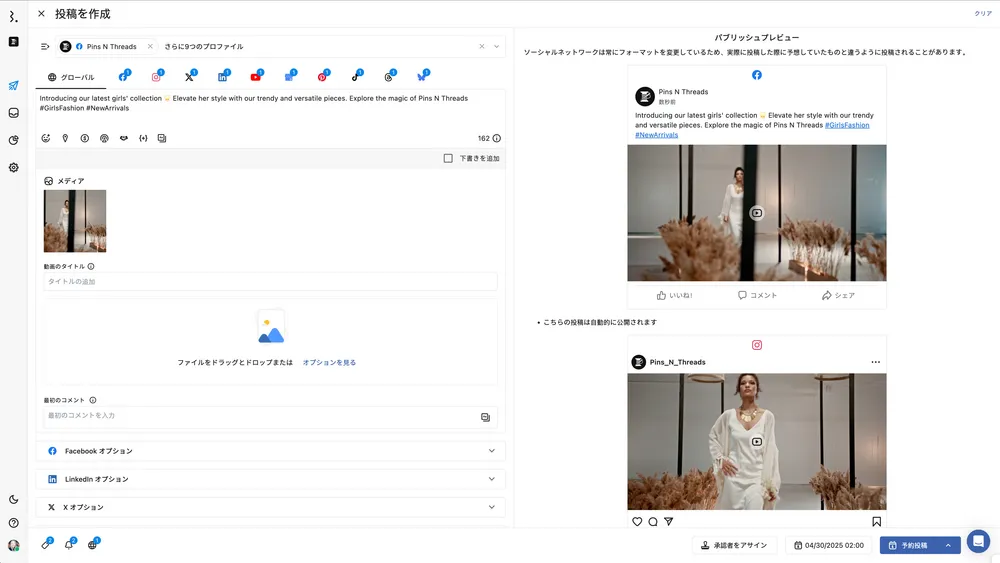Expand the X オプション section
The width and height of the screenshot is (1000, 563).
click(x=270, y=507)
